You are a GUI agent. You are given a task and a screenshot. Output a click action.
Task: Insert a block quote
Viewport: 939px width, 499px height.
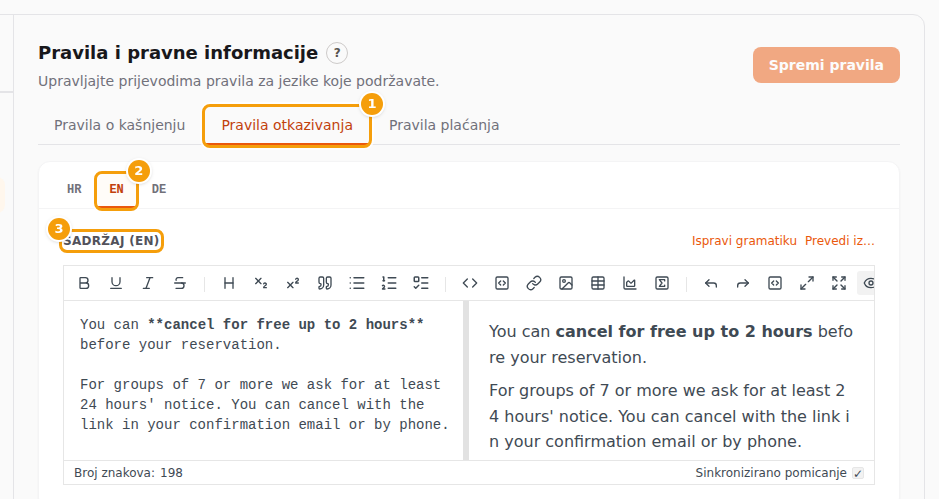pyautogui.click(x=325, y=283)
